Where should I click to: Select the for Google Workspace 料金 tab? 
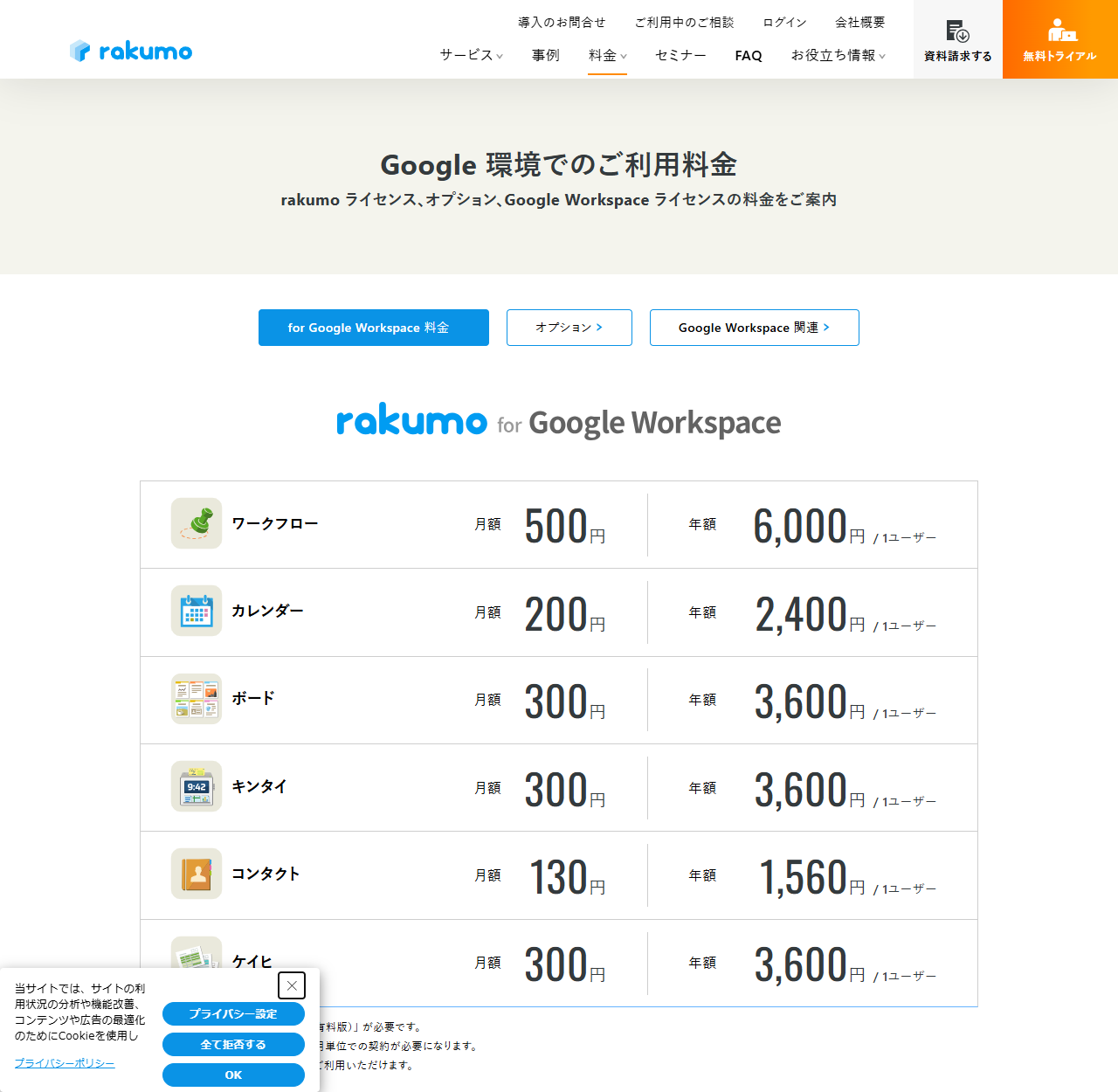[374, 328]
